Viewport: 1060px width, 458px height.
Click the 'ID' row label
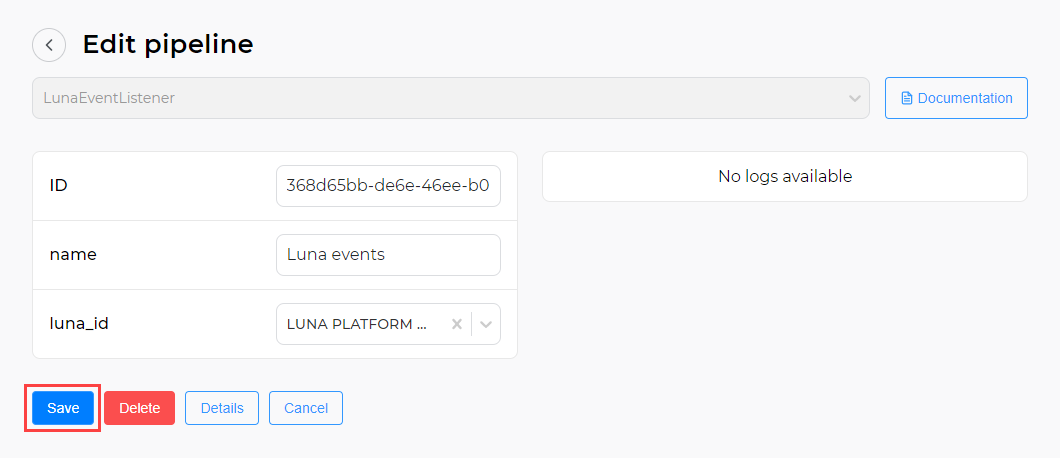(59, 185)
